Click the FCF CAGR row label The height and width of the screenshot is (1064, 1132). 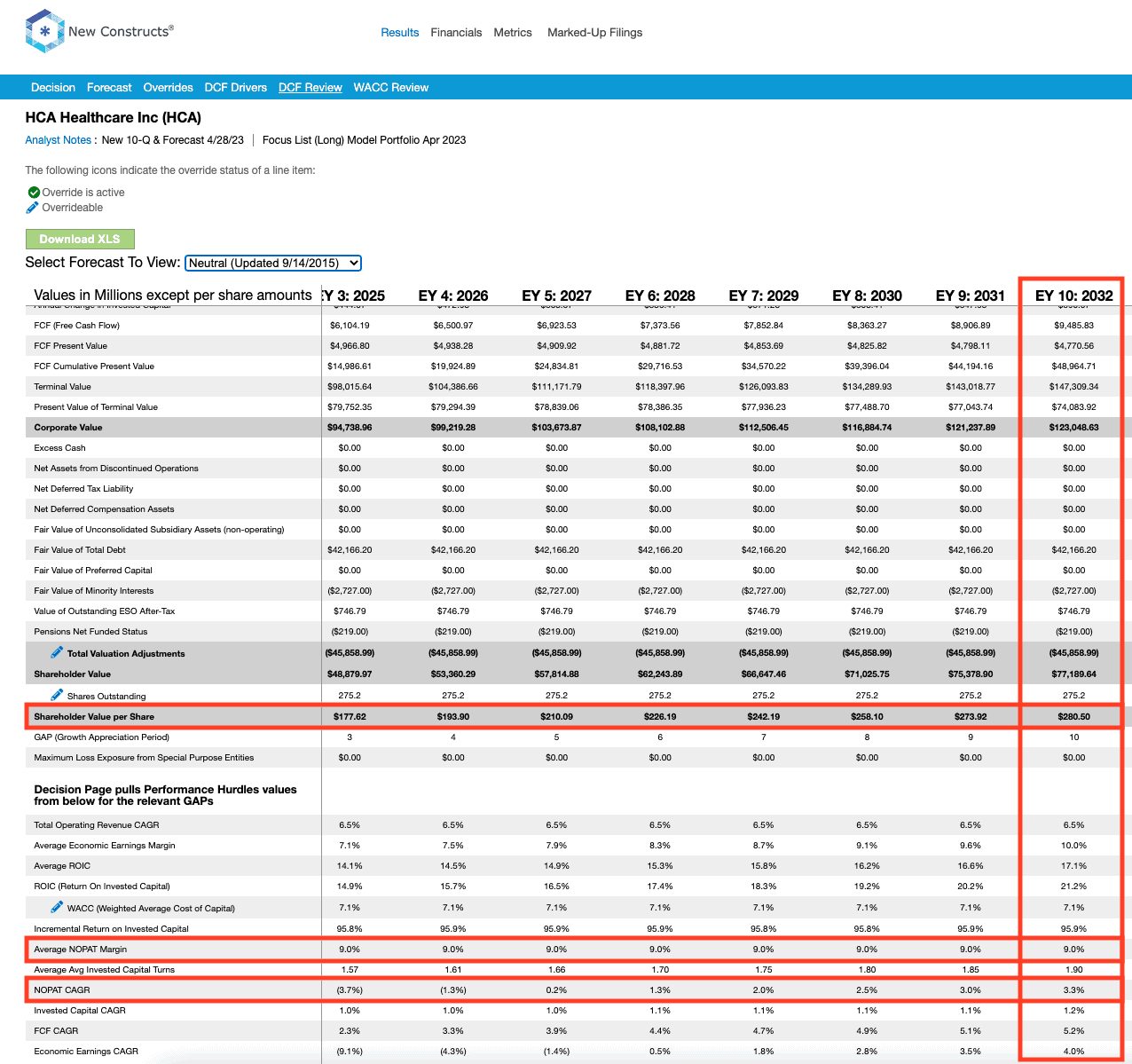(x=56, y=1031)
